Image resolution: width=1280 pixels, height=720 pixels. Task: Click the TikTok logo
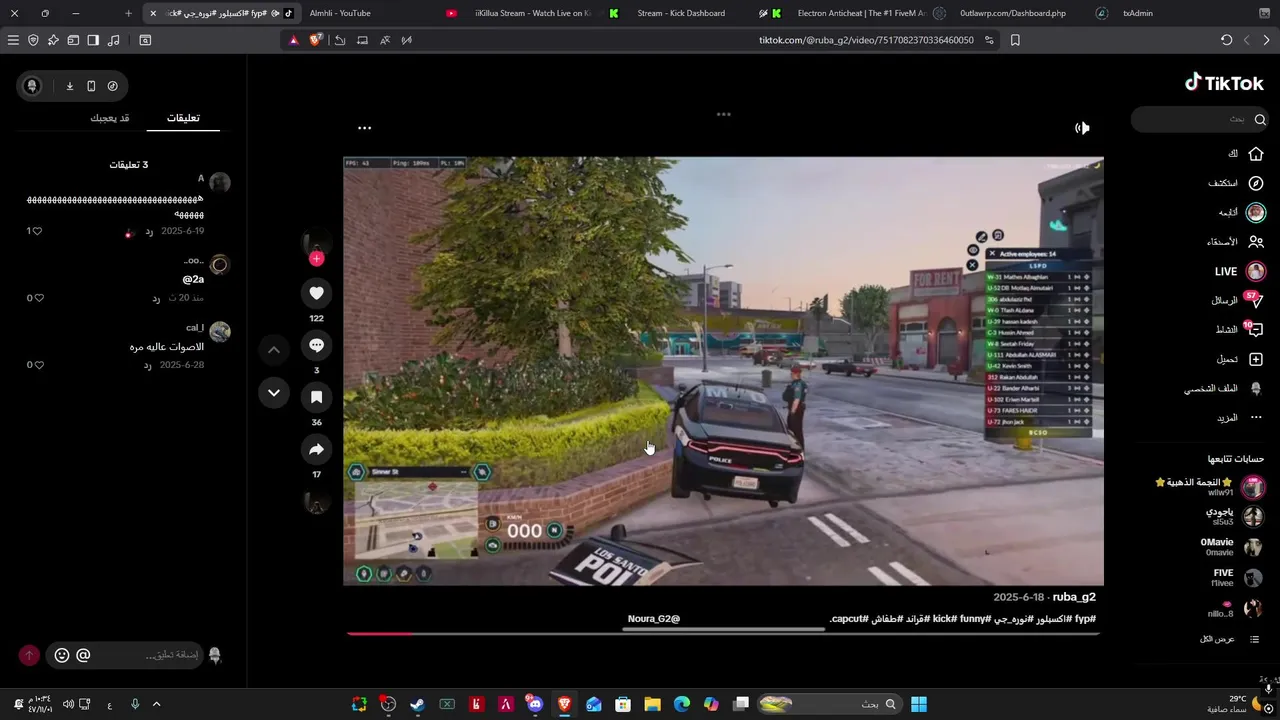[x=1224, y=84]
